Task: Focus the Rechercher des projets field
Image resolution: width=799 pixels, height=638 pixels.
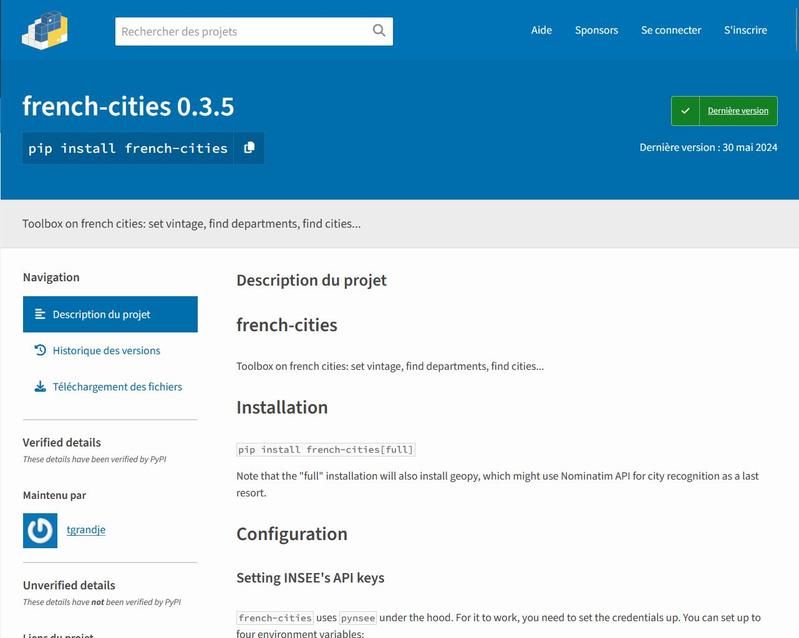Action: (254, 32)
